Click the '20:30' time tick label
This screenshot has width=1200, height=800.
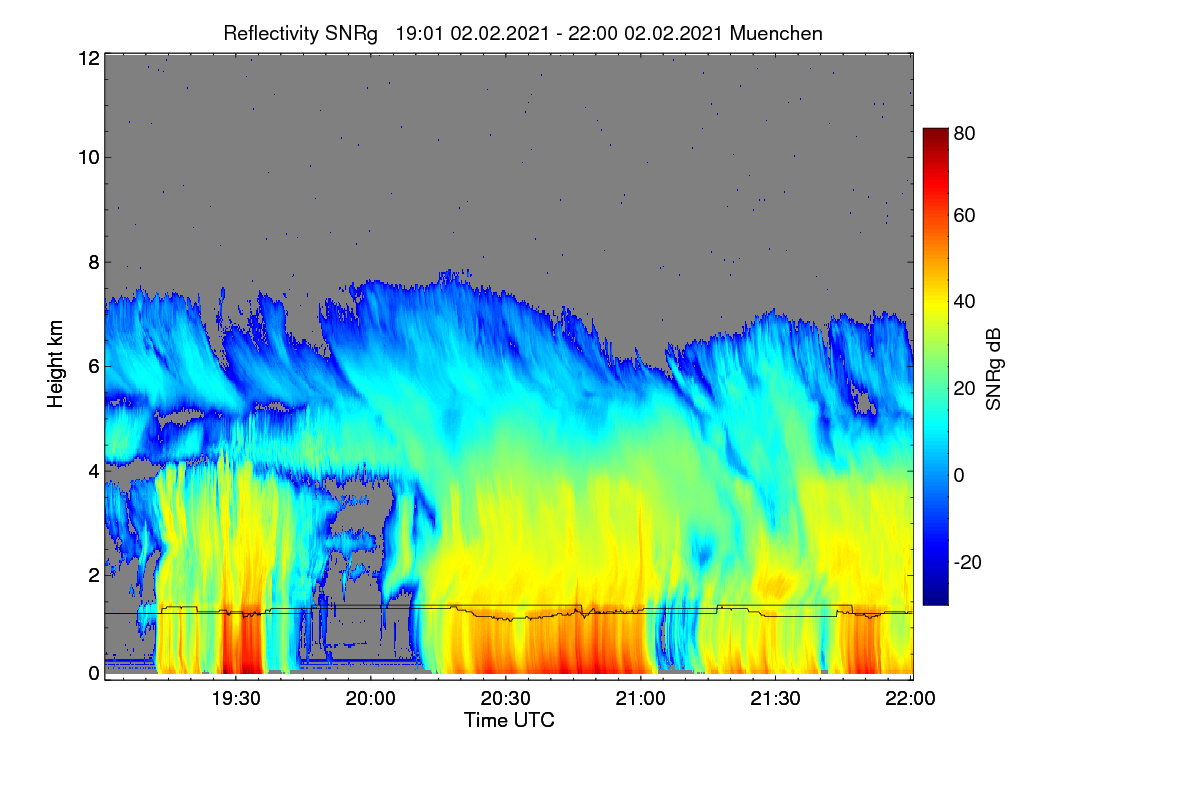506,699
